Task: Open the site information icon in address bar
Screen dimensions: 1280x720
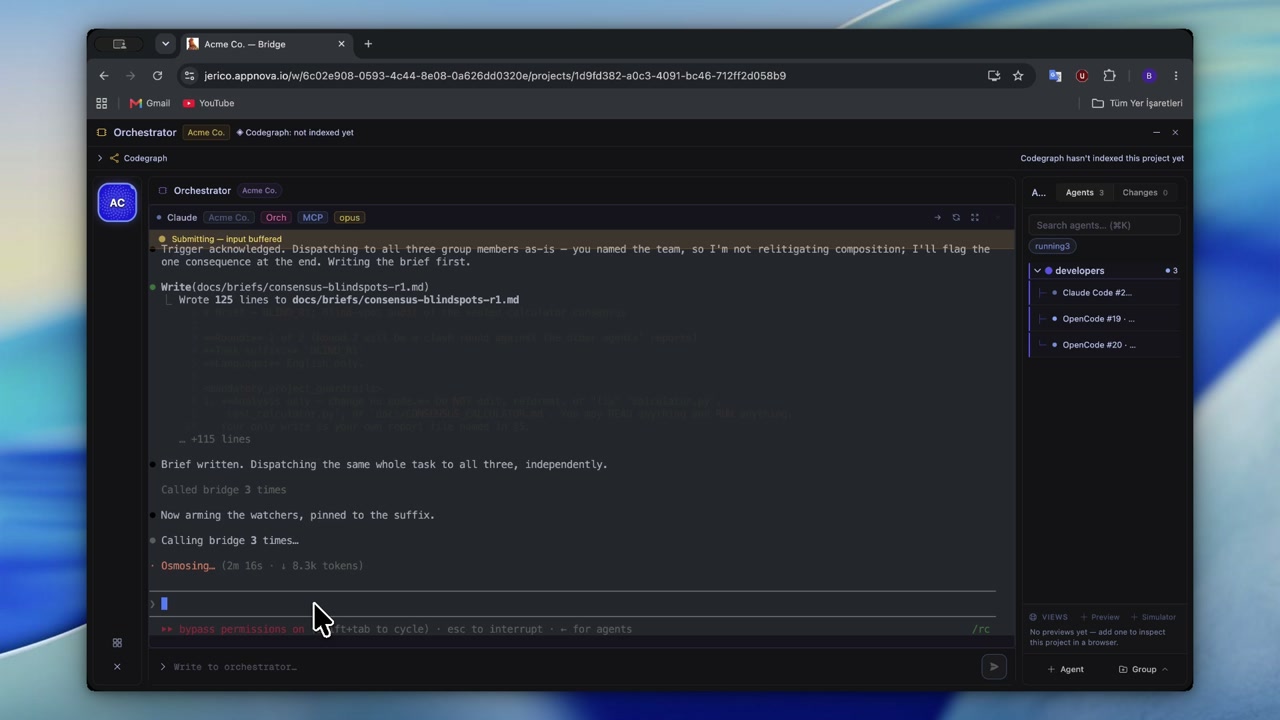Action: coord(190,75)
